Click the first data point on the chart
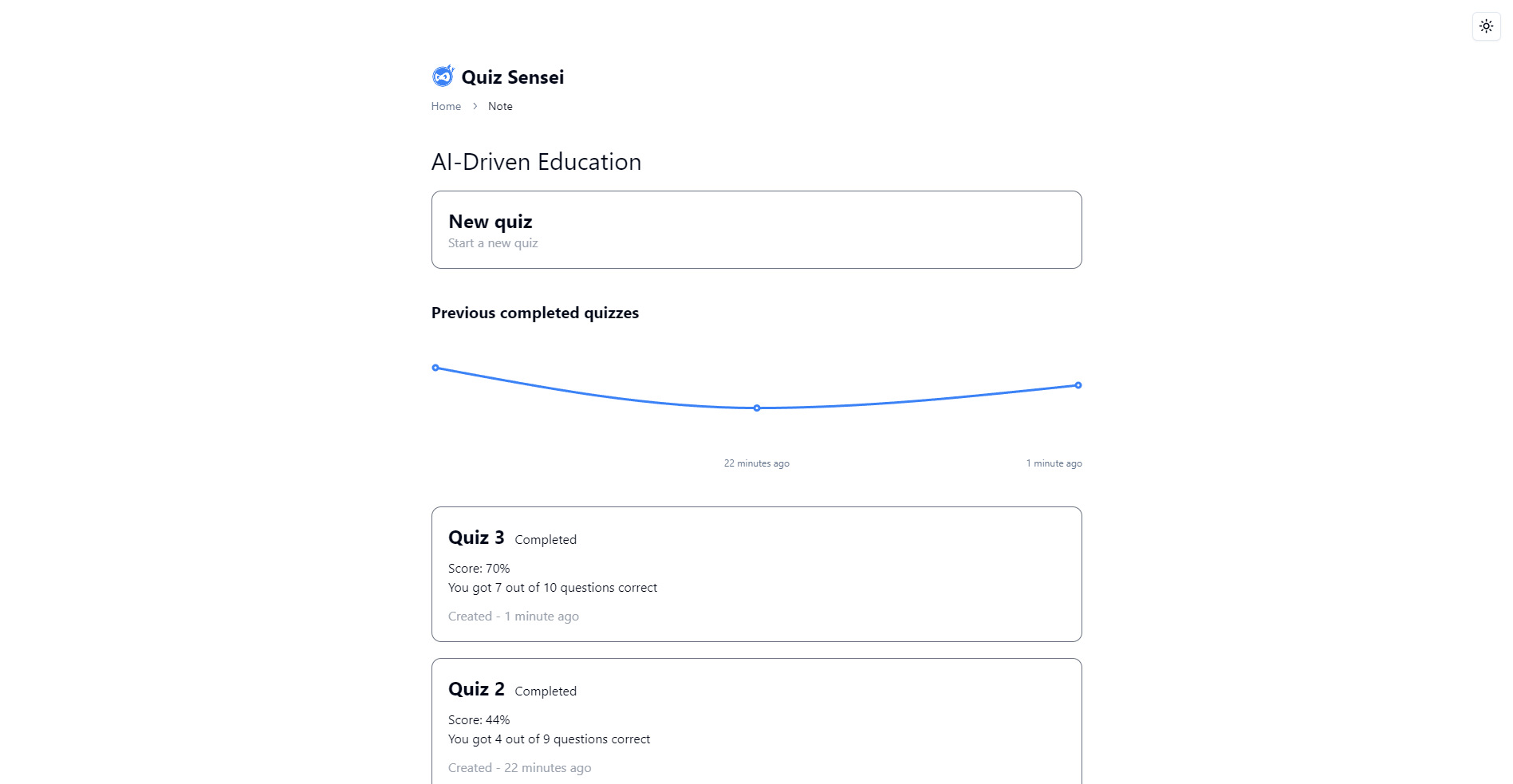The image size is (1513, 784). click(435, 368)
